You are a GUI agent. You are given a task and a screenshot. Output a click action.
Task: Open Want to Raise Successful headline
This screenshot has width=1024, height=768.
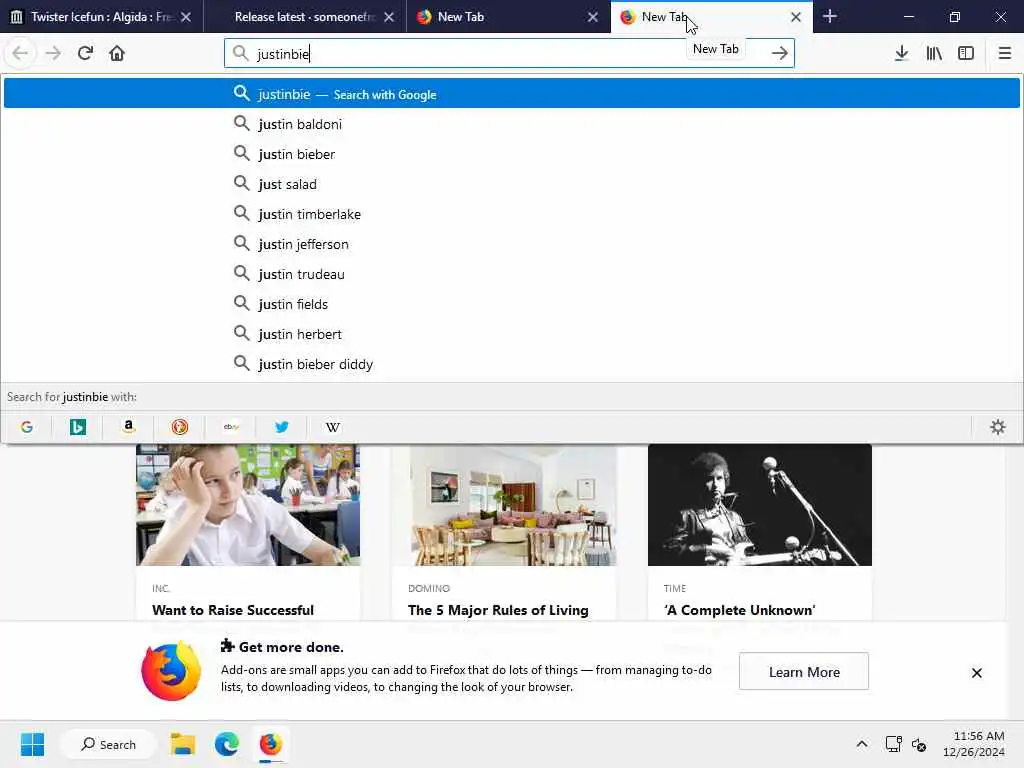pyautogui.click(x=232, y=610)
